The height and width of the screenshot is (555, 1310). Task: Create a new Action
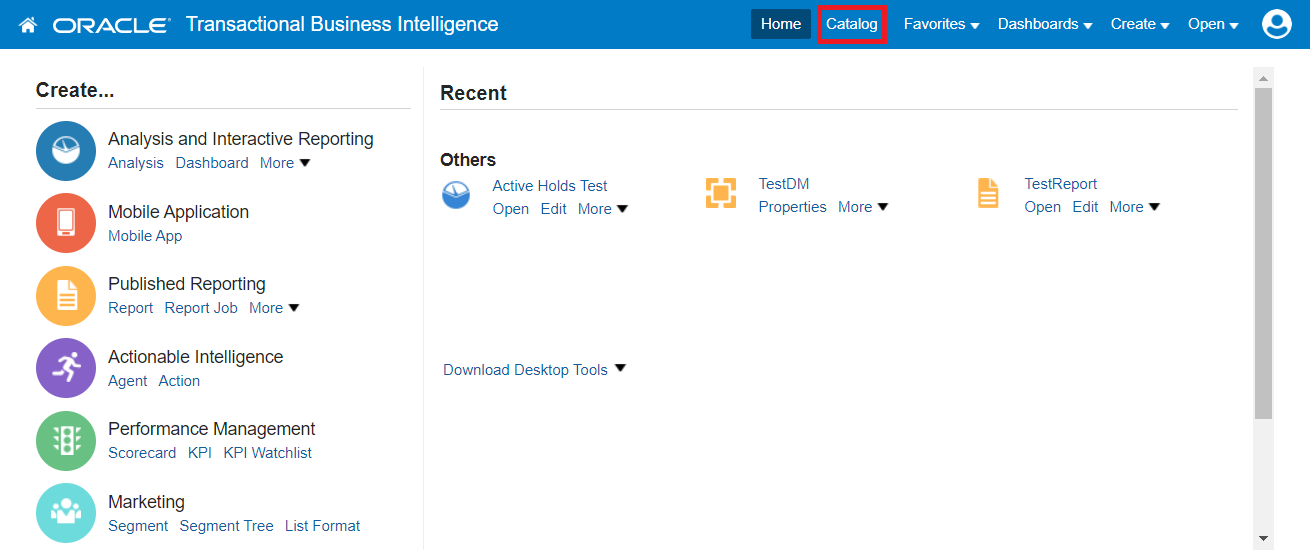click(x=179, y=381)
